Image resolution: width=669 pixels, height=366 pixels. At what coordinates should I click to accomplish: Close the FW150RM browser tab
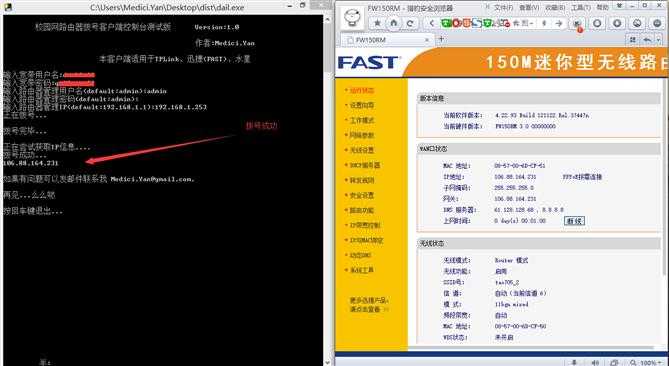pos(427,40)
